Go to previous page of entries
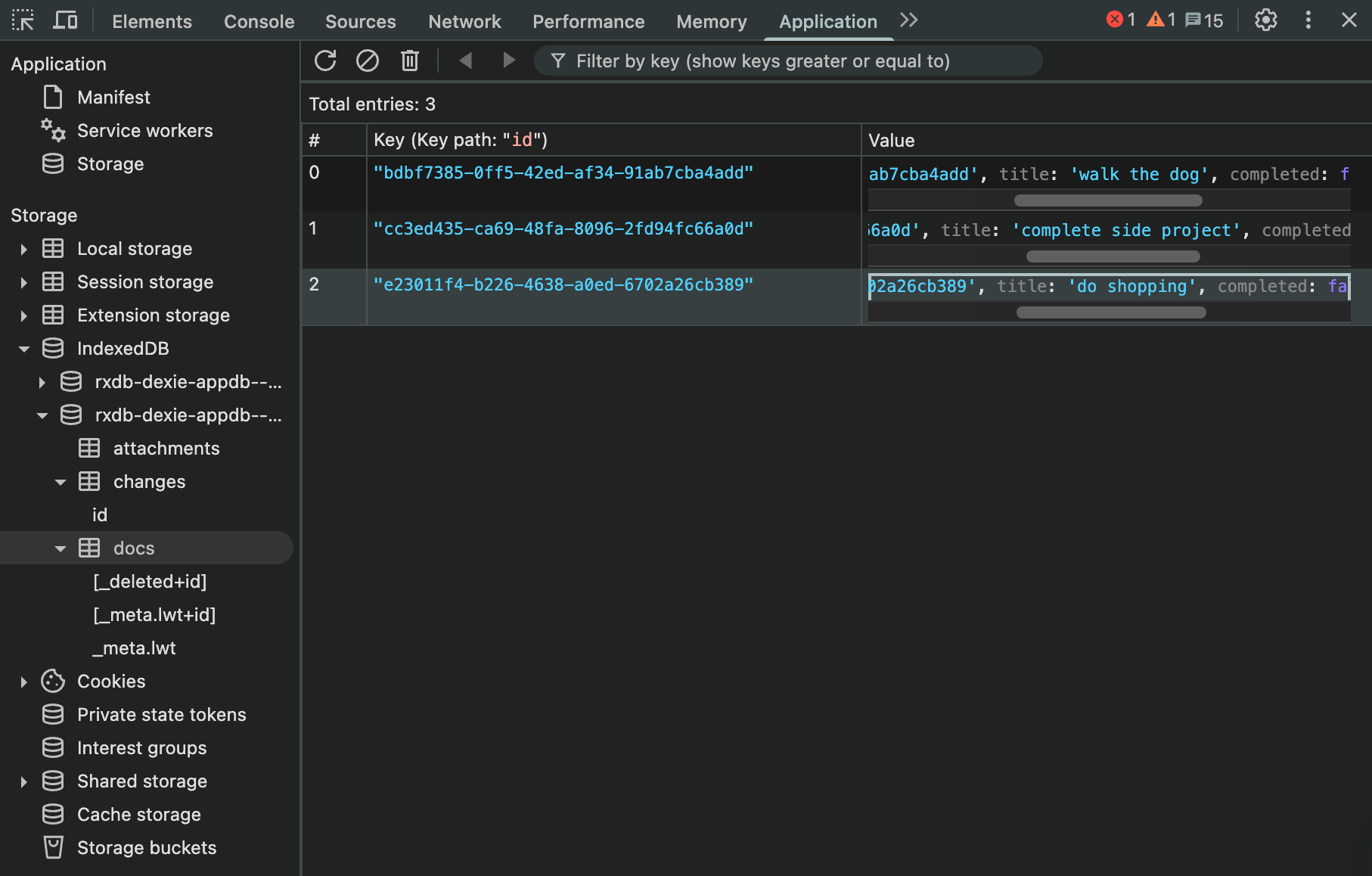 466,61
